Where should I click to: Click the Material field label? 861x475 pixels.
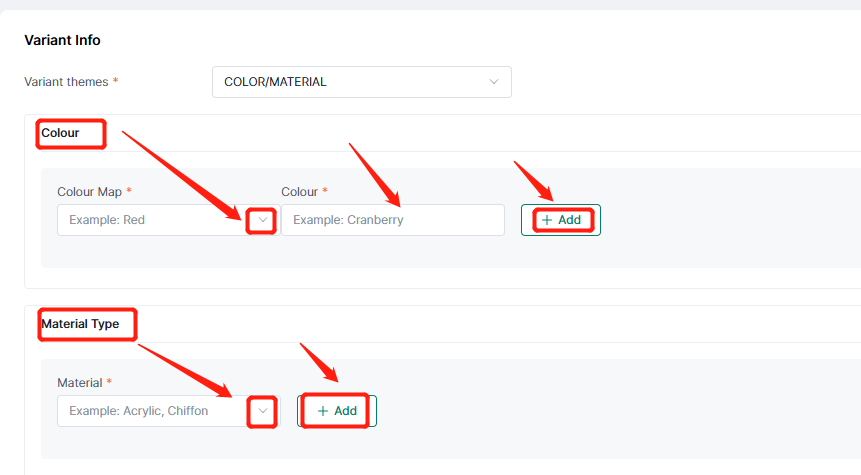click(80, 383)
